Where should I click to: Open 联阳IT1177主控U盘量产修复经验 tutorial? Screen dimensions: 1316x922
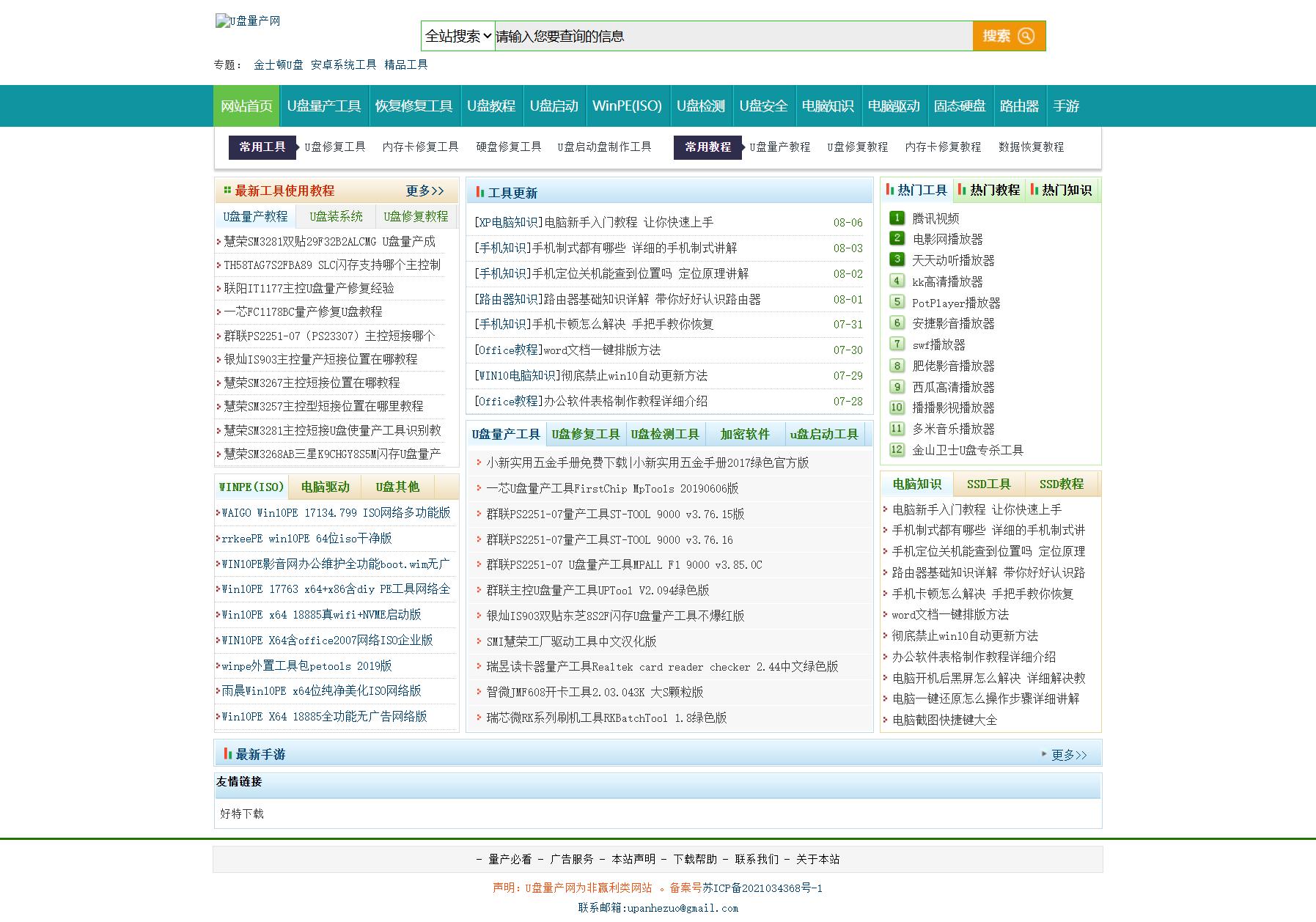click(x=309, y=288)
